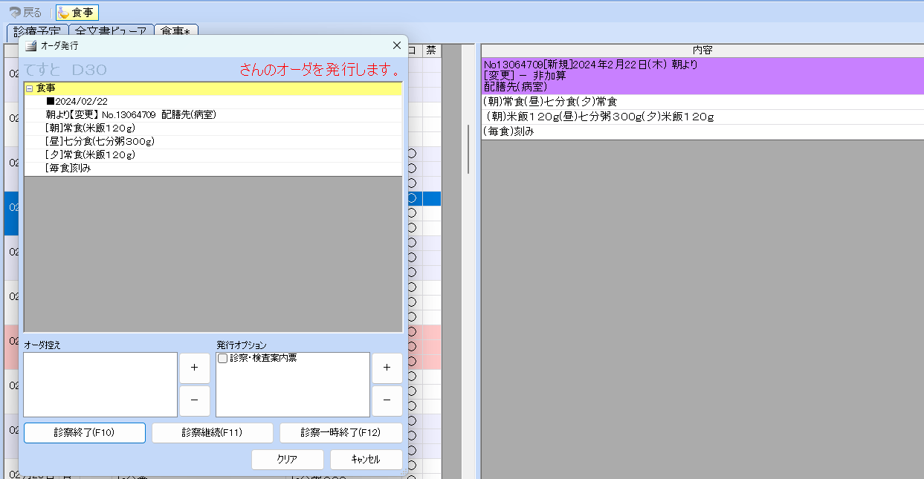This screenshot has width=924, height=479.
Task: Click the 内容 column header
Action: (702, 51)
